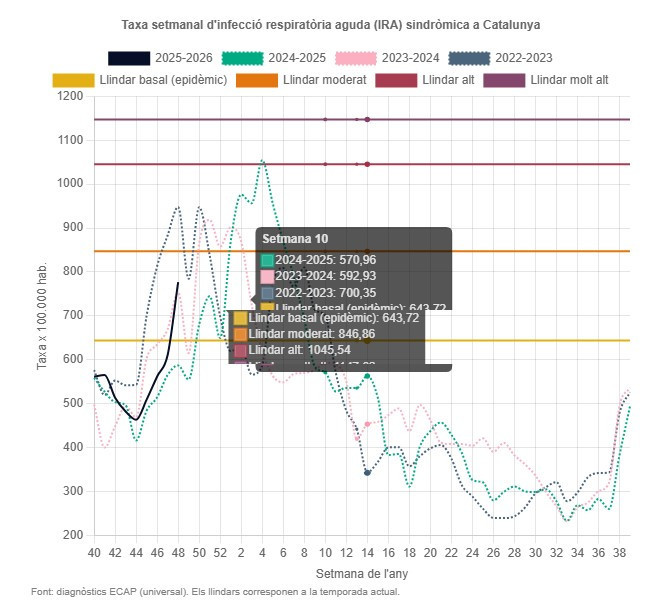Click the yellow Llindar basal legend swatch

click(73, 79)
